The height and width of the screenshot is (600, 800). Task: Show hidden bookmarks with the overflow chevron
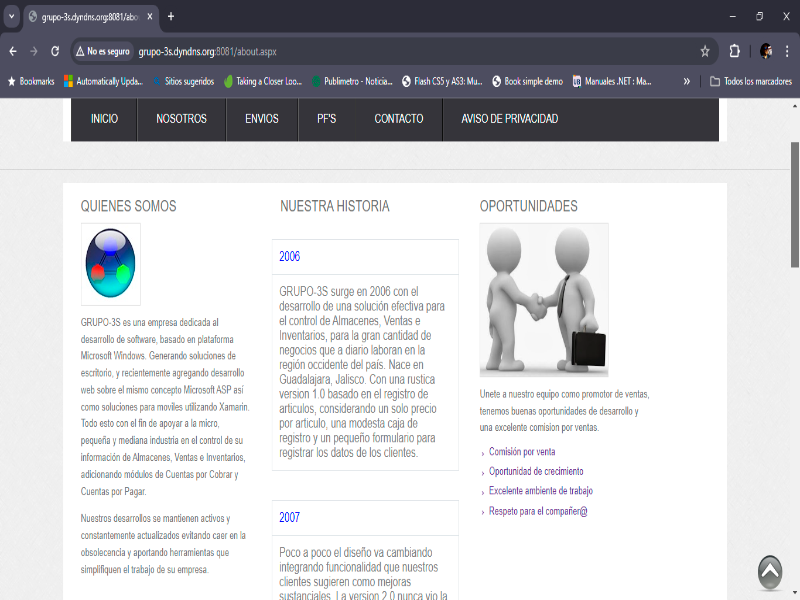686,81
